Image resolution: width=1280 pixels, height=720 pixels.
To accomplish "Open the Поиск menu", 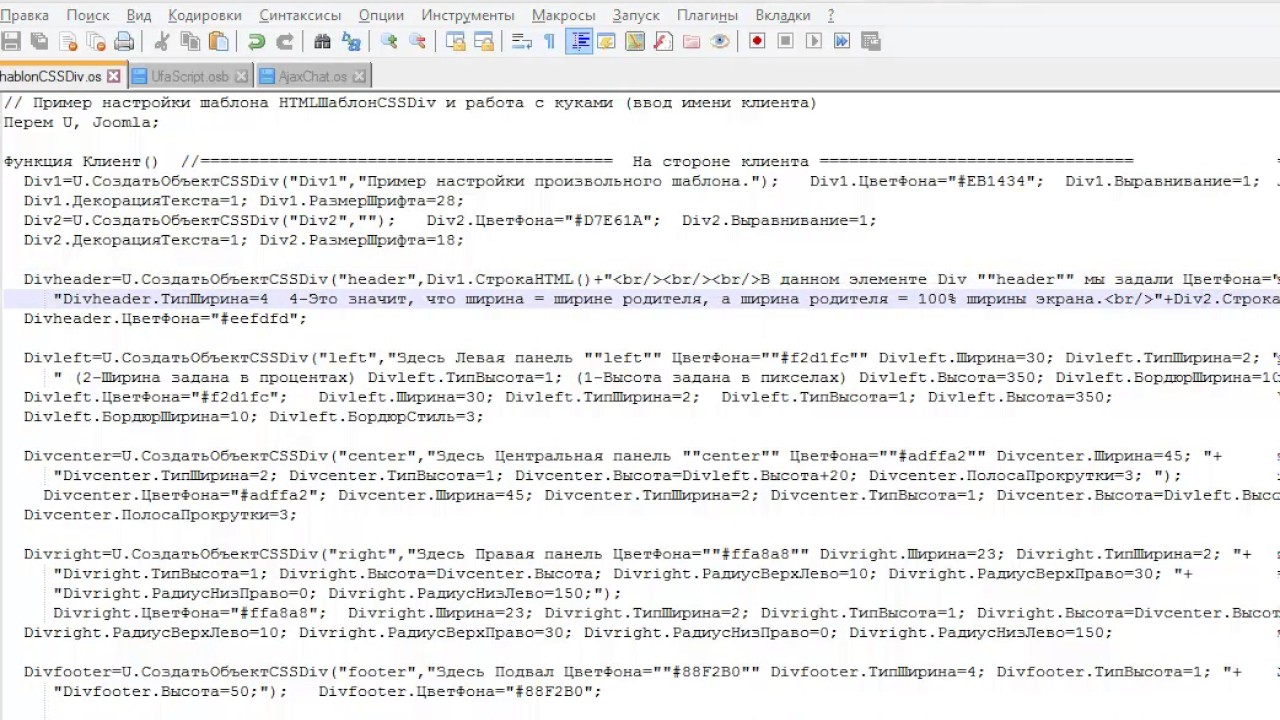I will tap(88, 15).
